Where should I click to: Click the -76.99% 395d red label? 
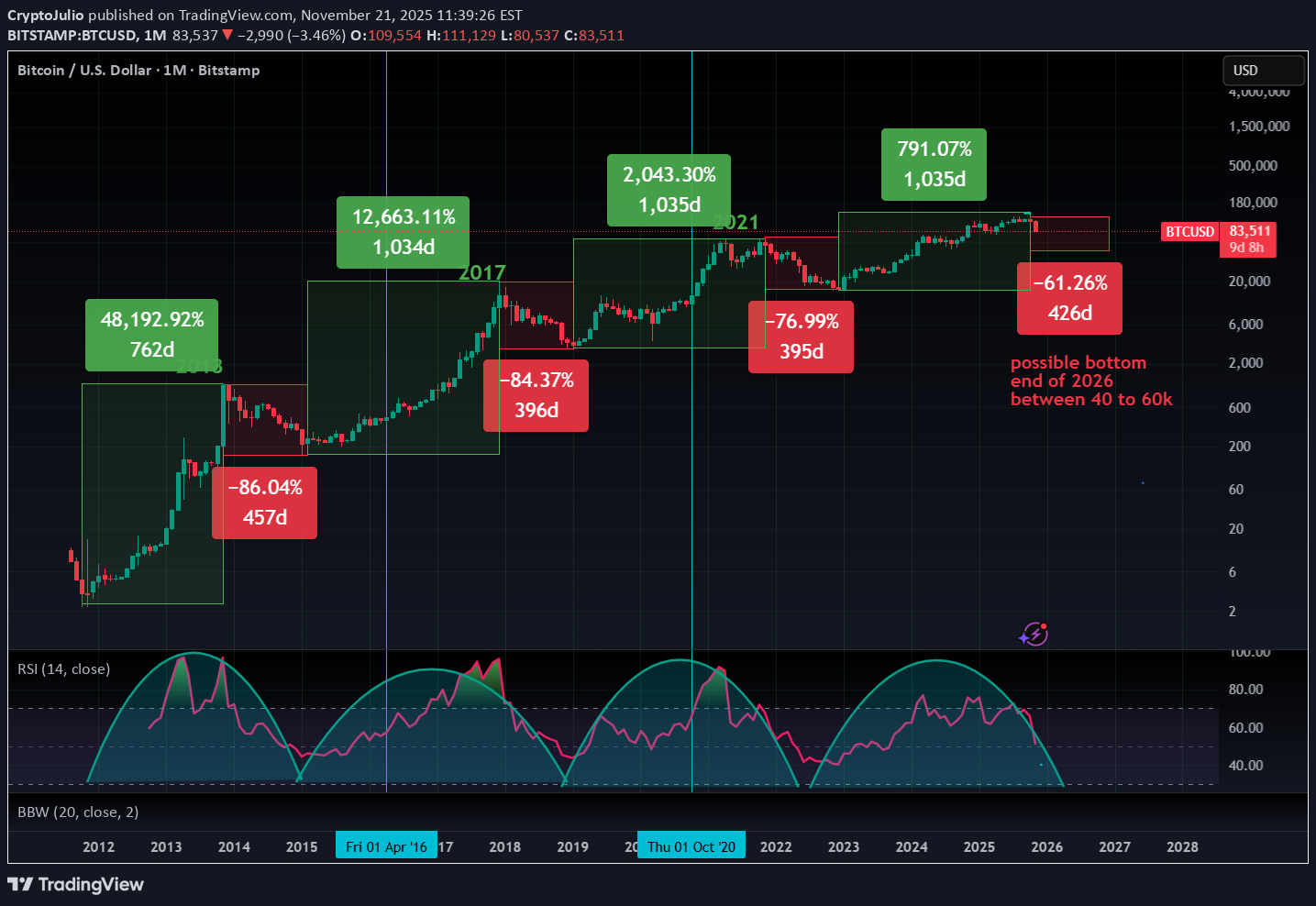point(801,337)
